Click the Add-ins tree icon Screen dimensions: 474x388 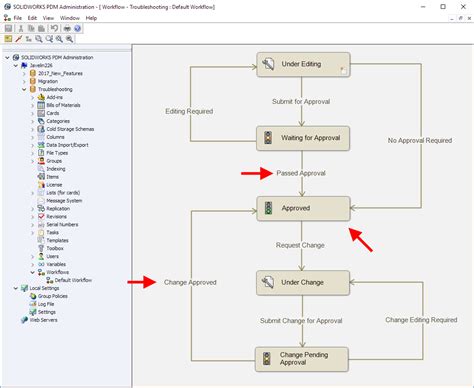[x=41, y=97]
